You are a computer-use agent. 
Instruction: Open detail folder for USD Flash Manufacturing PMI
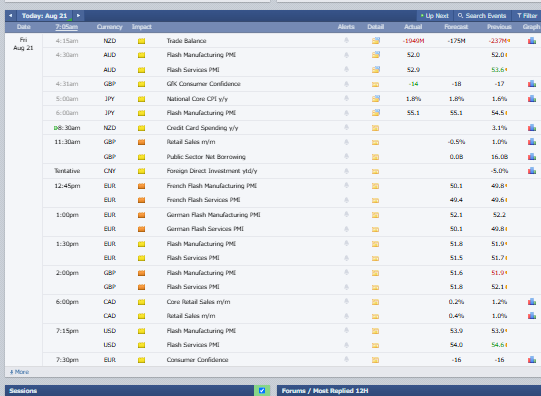tap(375, 331)
